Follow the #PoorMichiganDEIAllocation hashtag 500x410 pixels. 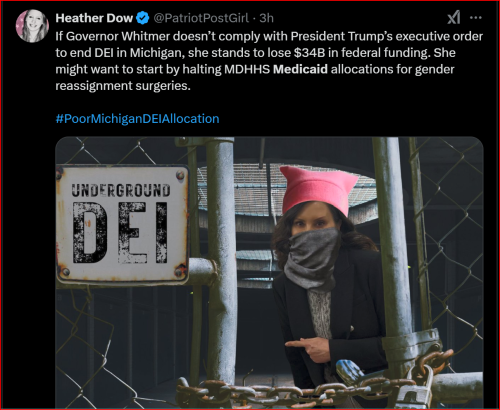click(x=137, y=119)
